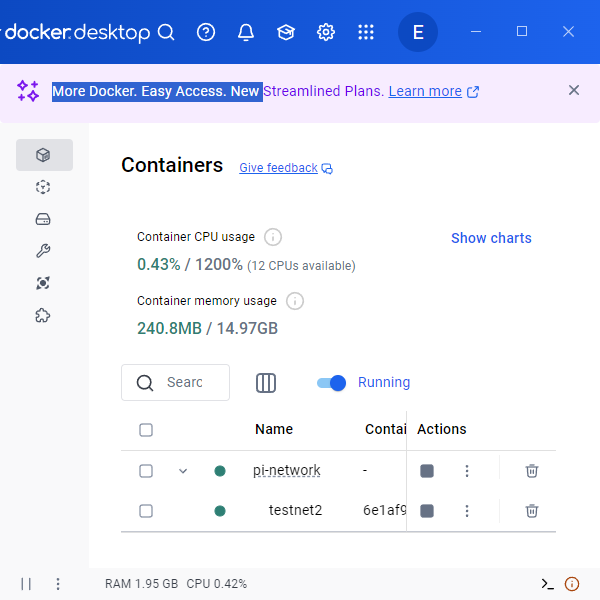Click the Actions column header

[442, 429]
